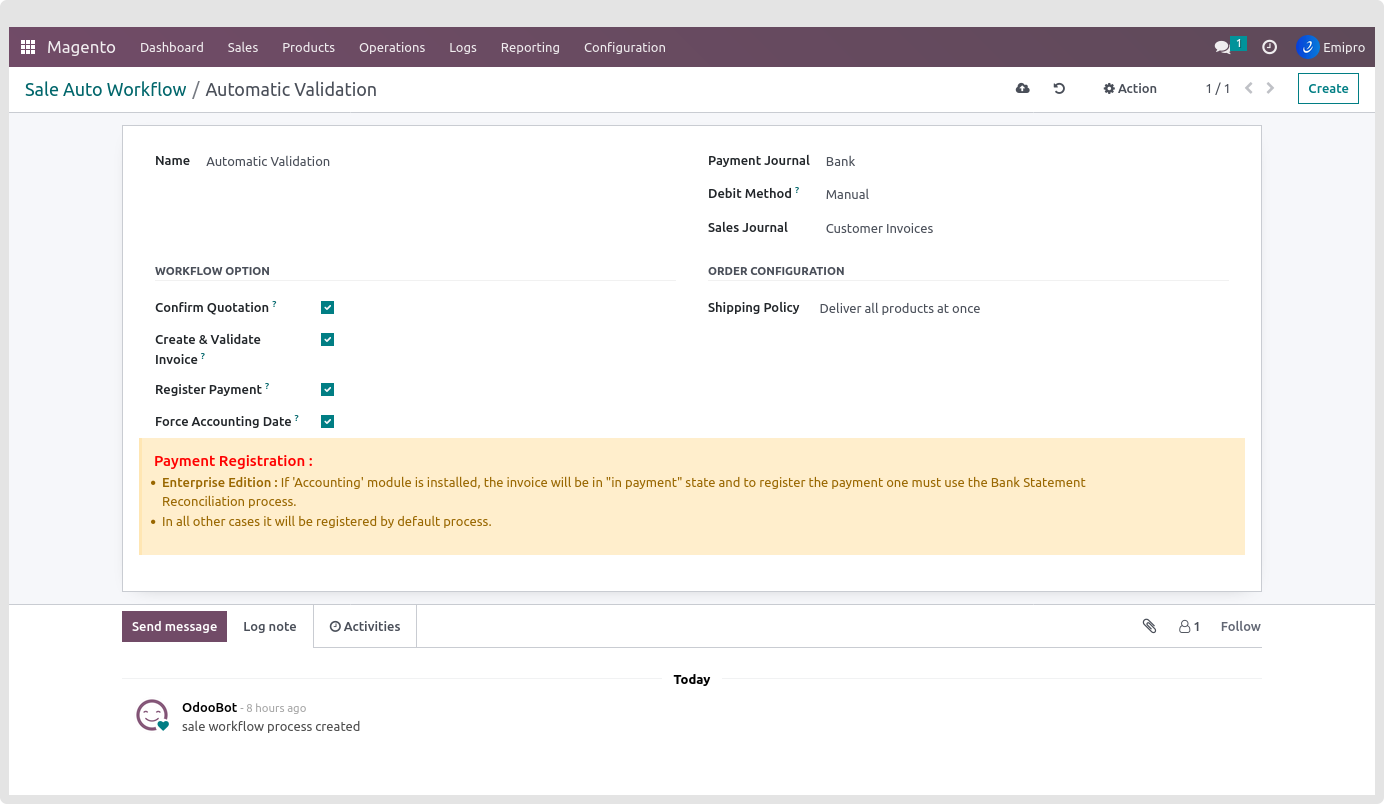Go to next record arrow
Image resolution: width=1384 pixels, height=804 pixels.
click(1270, 89)
